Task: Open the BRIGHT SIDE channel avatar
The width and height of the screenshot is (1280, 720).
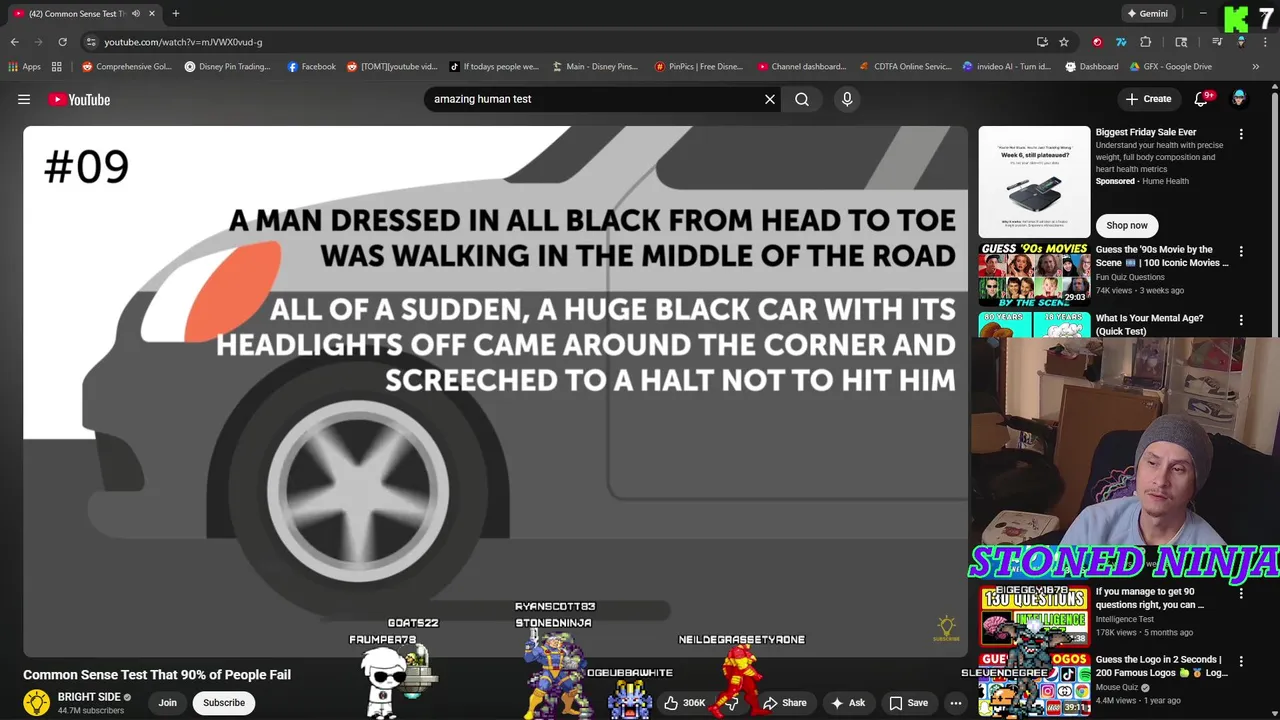Action: [37, 702]
